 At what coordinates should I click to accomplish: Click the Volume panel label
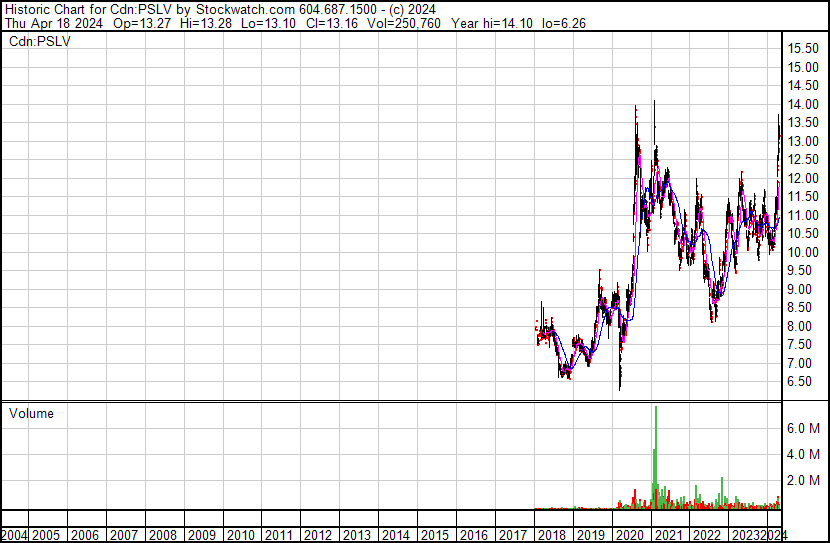pyautogui.click(x=31, y=414)
